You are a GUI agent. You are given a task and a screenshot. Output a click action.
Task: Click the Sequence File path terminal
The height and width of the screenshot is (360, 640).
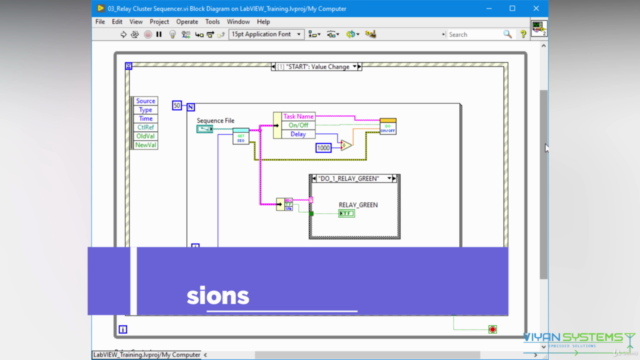(204, 129)
